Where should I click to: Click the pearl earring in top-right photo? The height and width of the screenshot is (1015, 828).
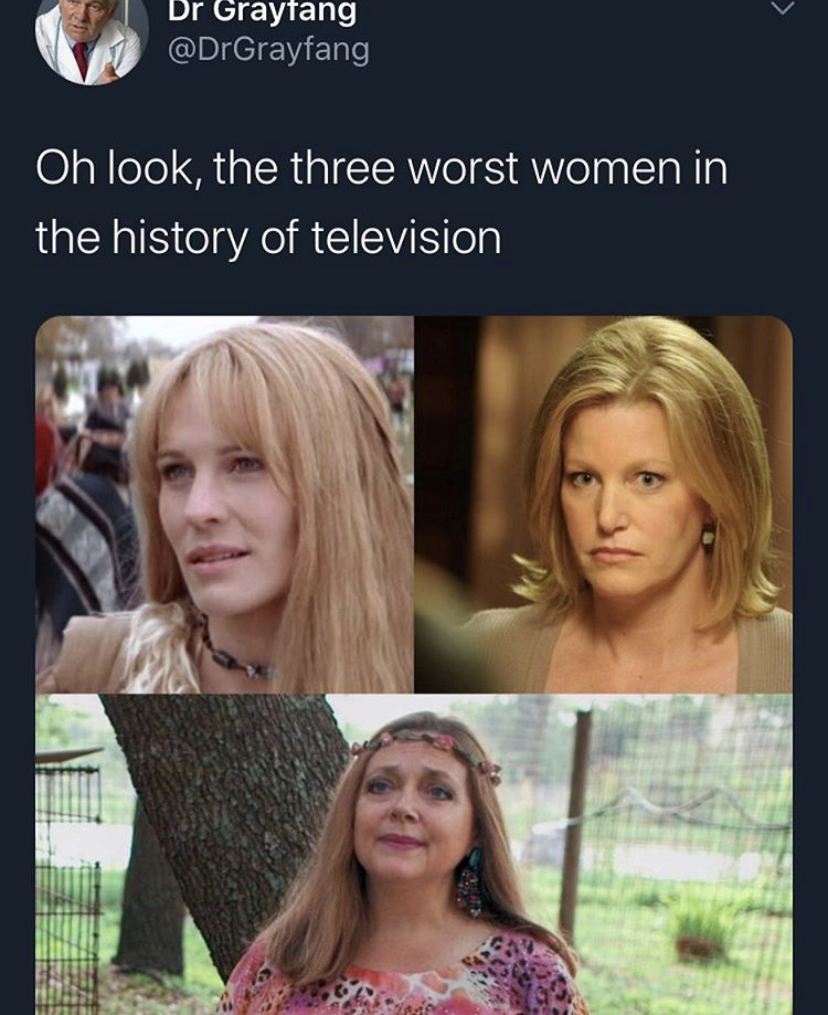[x=708, y=535]
